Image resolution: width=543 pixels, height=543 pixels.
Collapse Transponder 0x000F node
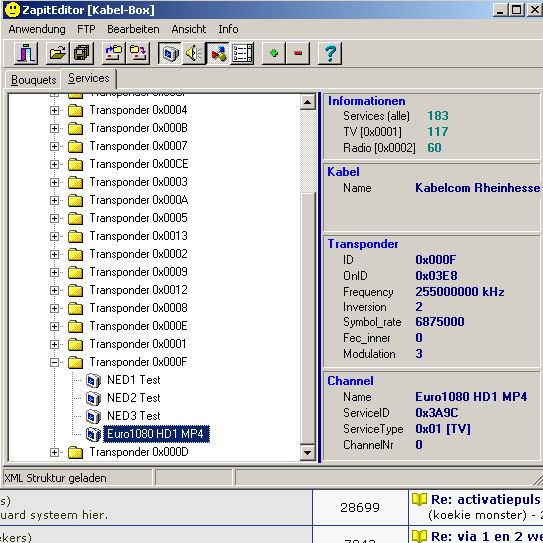[54, 363]
